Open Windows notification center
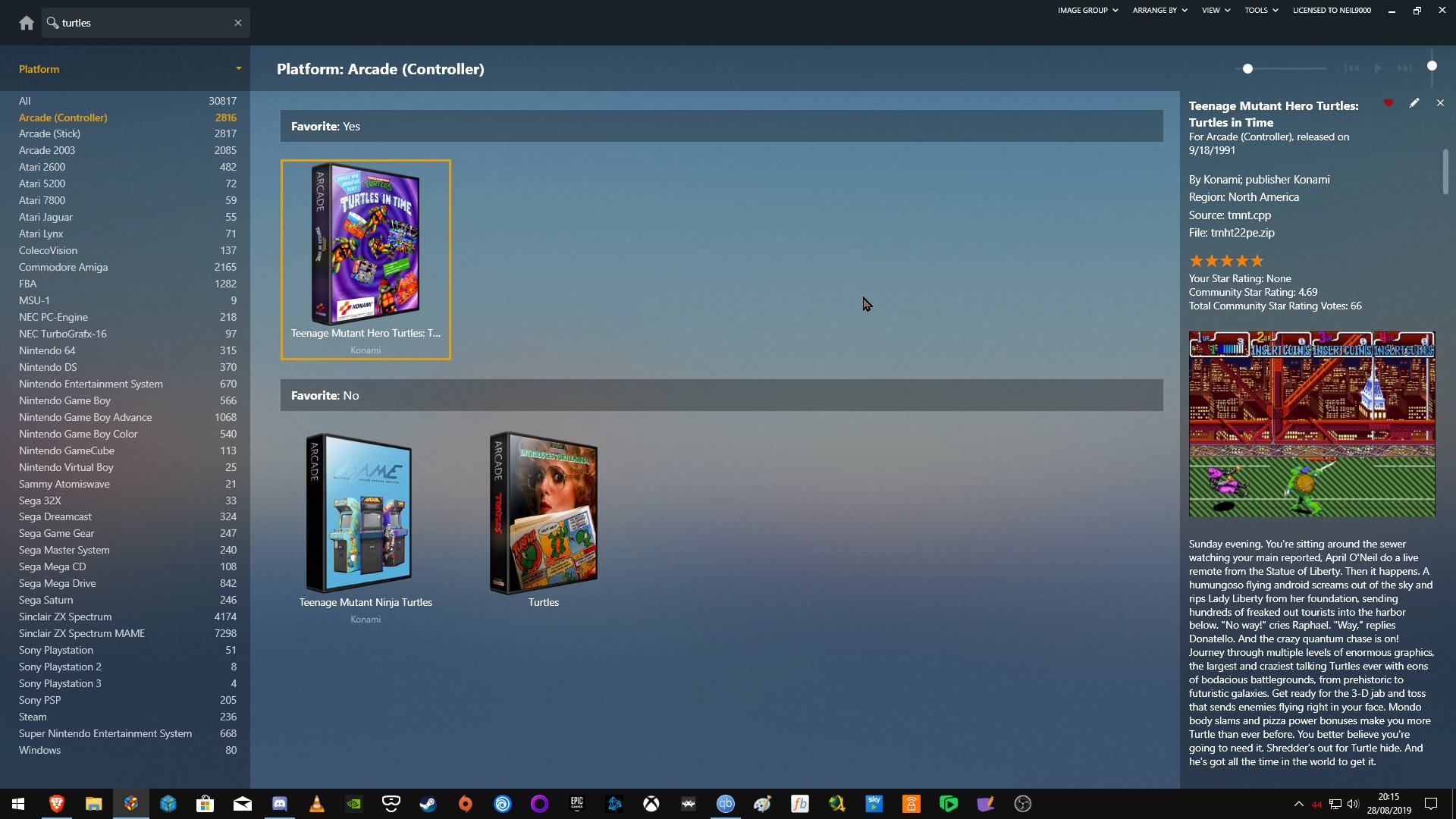 click(x=1431, y=804)
